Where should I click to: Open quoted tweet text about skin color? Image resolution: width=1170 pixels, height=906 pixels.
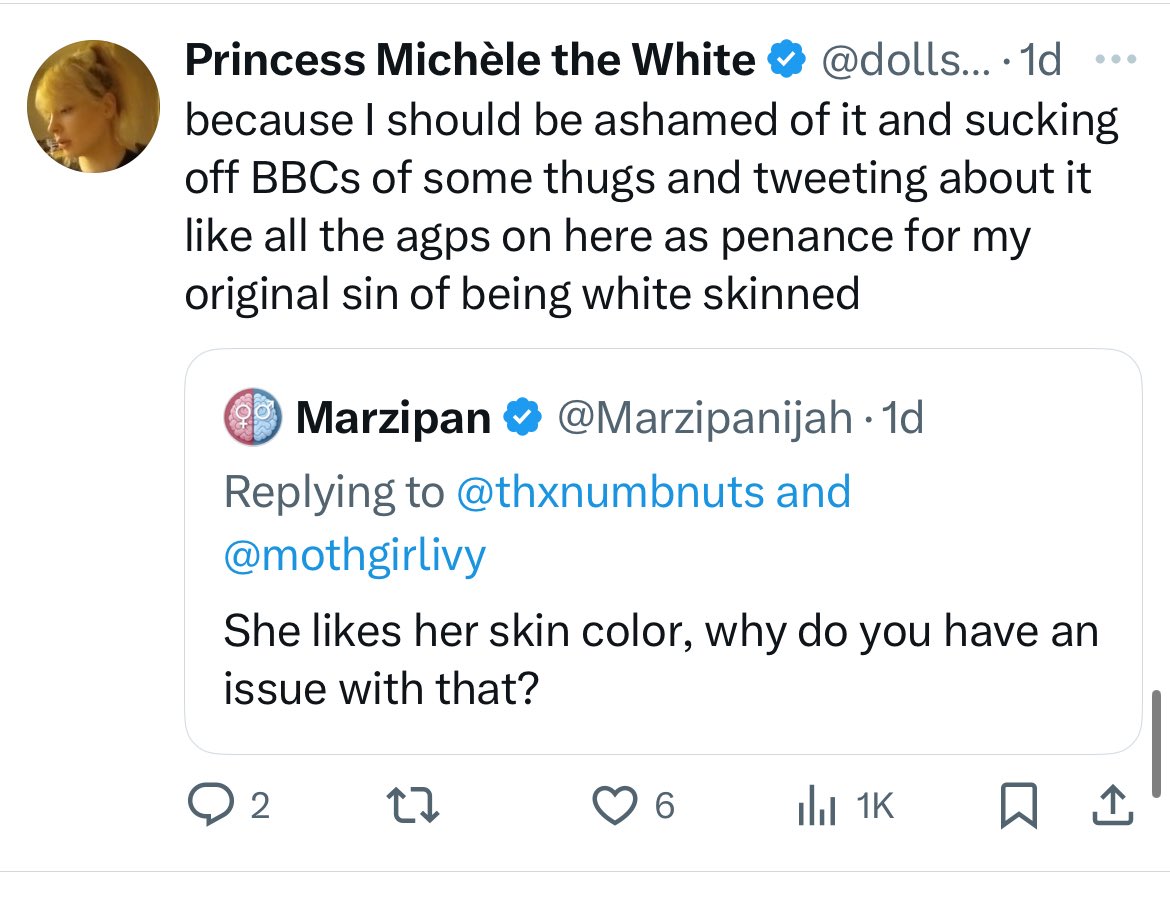pos(660,660)
